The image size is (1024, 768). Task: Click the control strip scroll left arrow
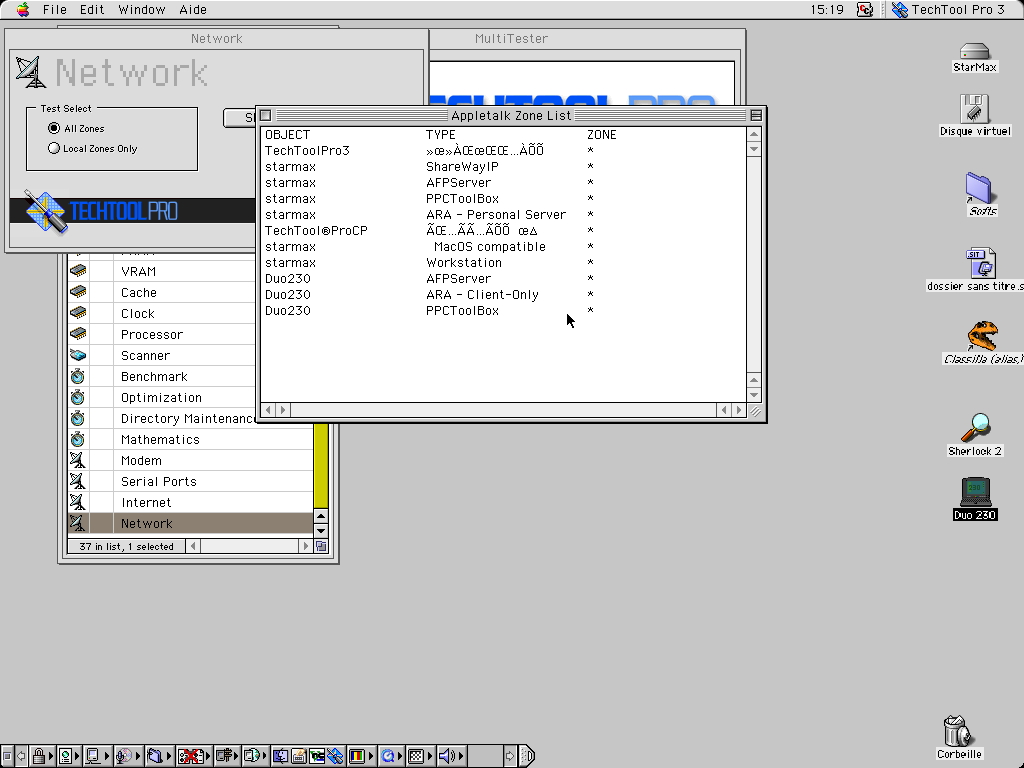click(22, 756)
